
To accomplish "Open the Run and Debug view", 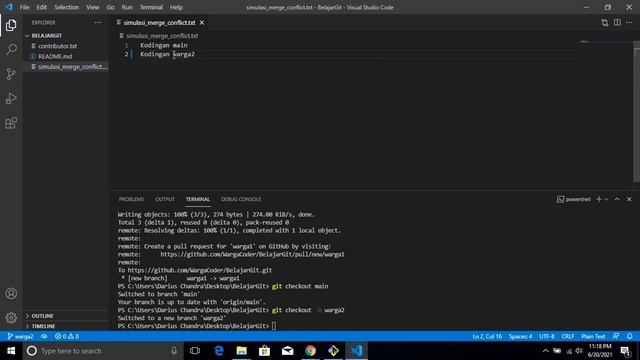I will pos(11,98).
